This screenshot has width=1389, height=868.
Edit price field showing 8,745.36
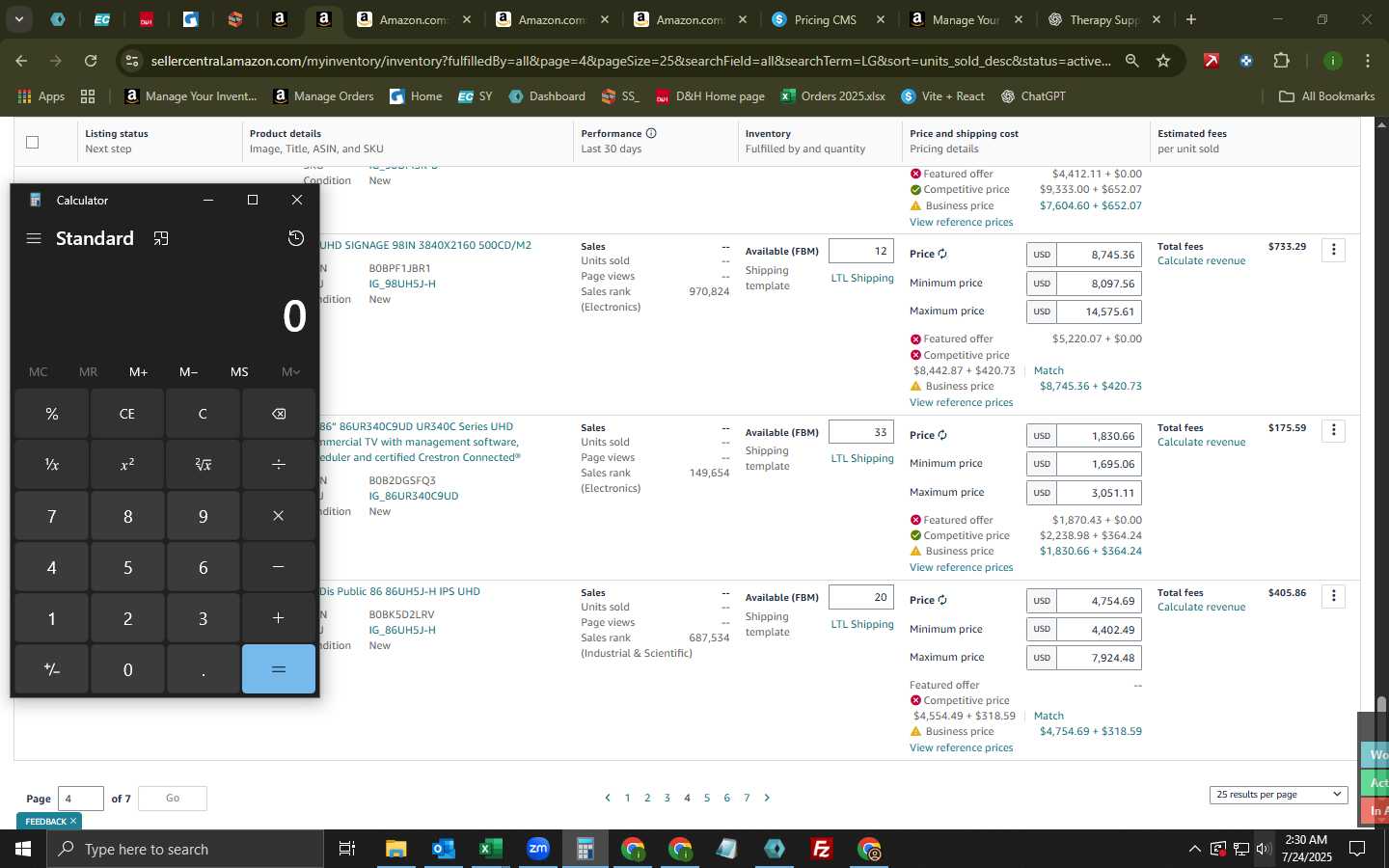pyautogui.click(x=1100, y=255)
